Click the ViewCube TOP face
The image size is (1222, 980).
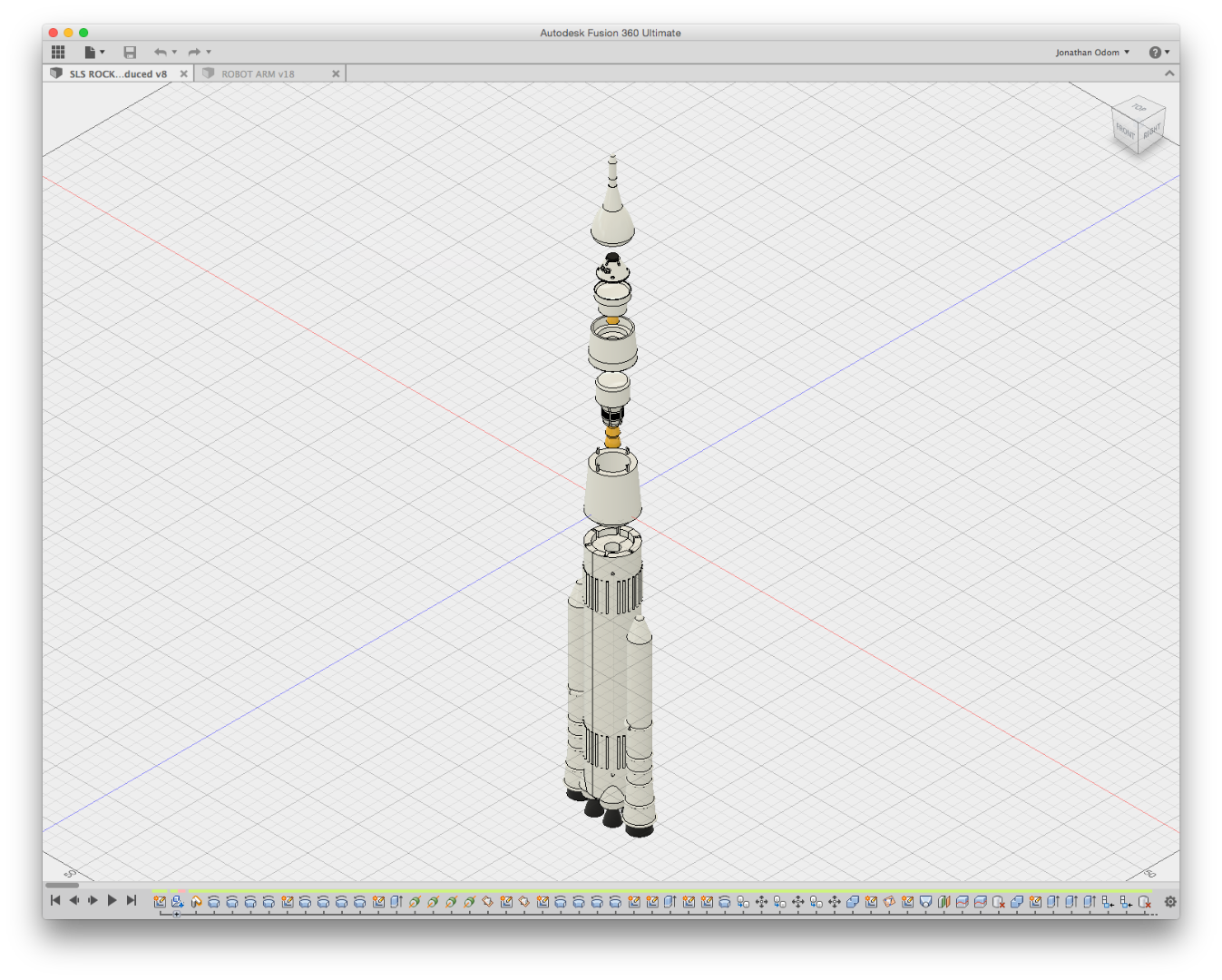tap(1139, 109)
